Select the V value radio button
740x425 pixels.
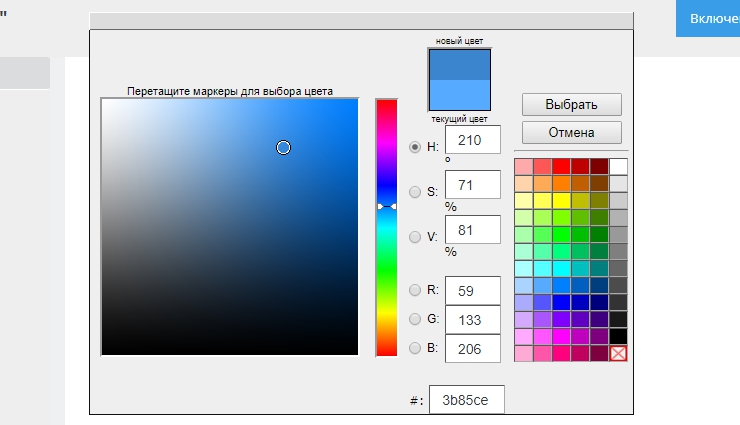416,237
